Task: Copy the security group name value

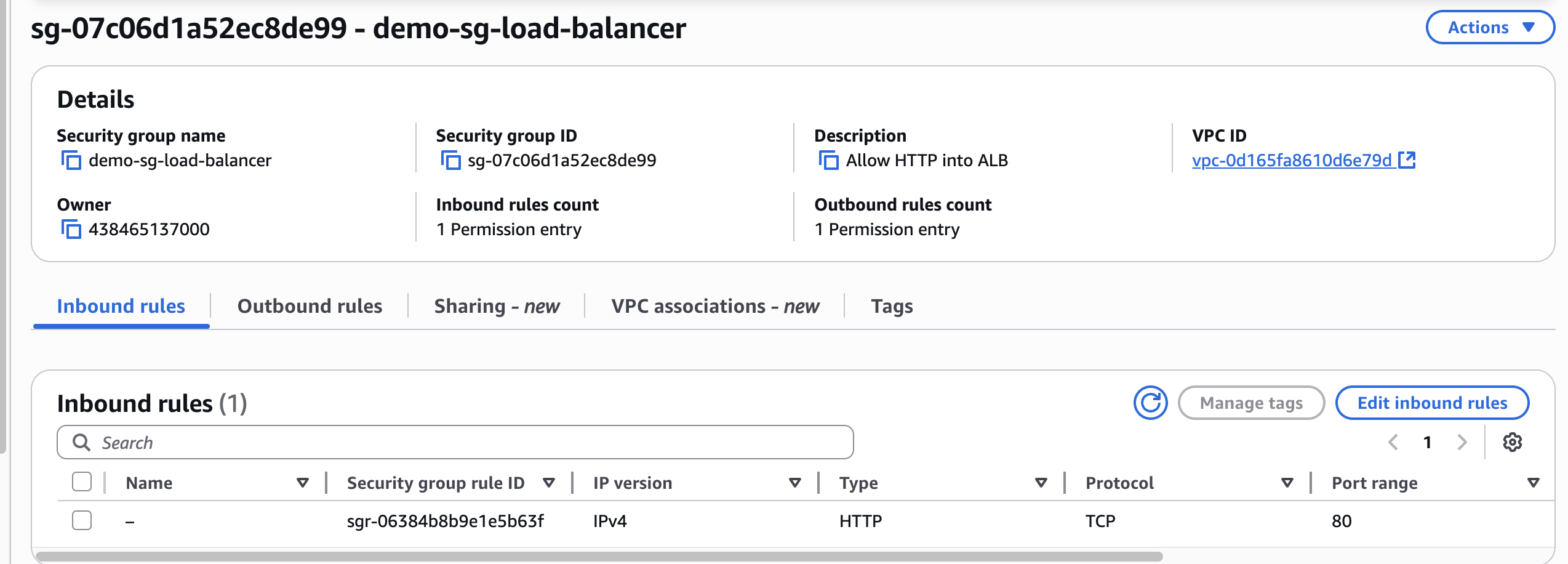Action: pyautogui.click(x=71, y=161)
